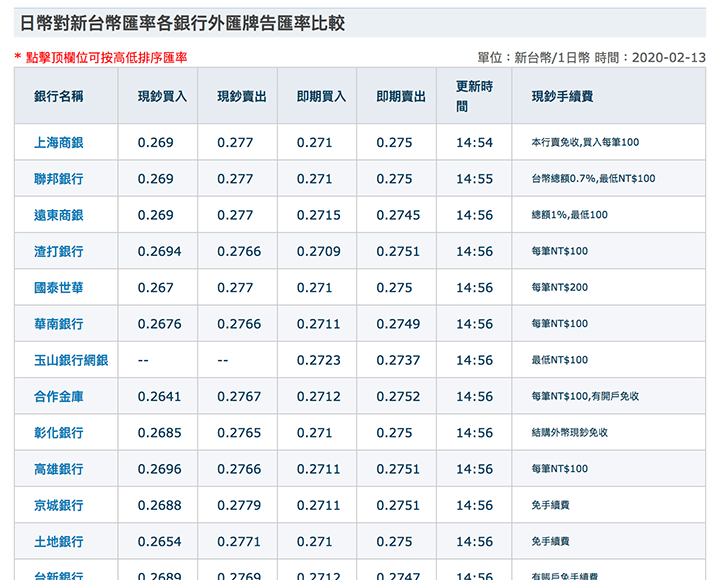
Task: Select 土地銀行 cash buy rate 0.2654
Action: (159, 542)
